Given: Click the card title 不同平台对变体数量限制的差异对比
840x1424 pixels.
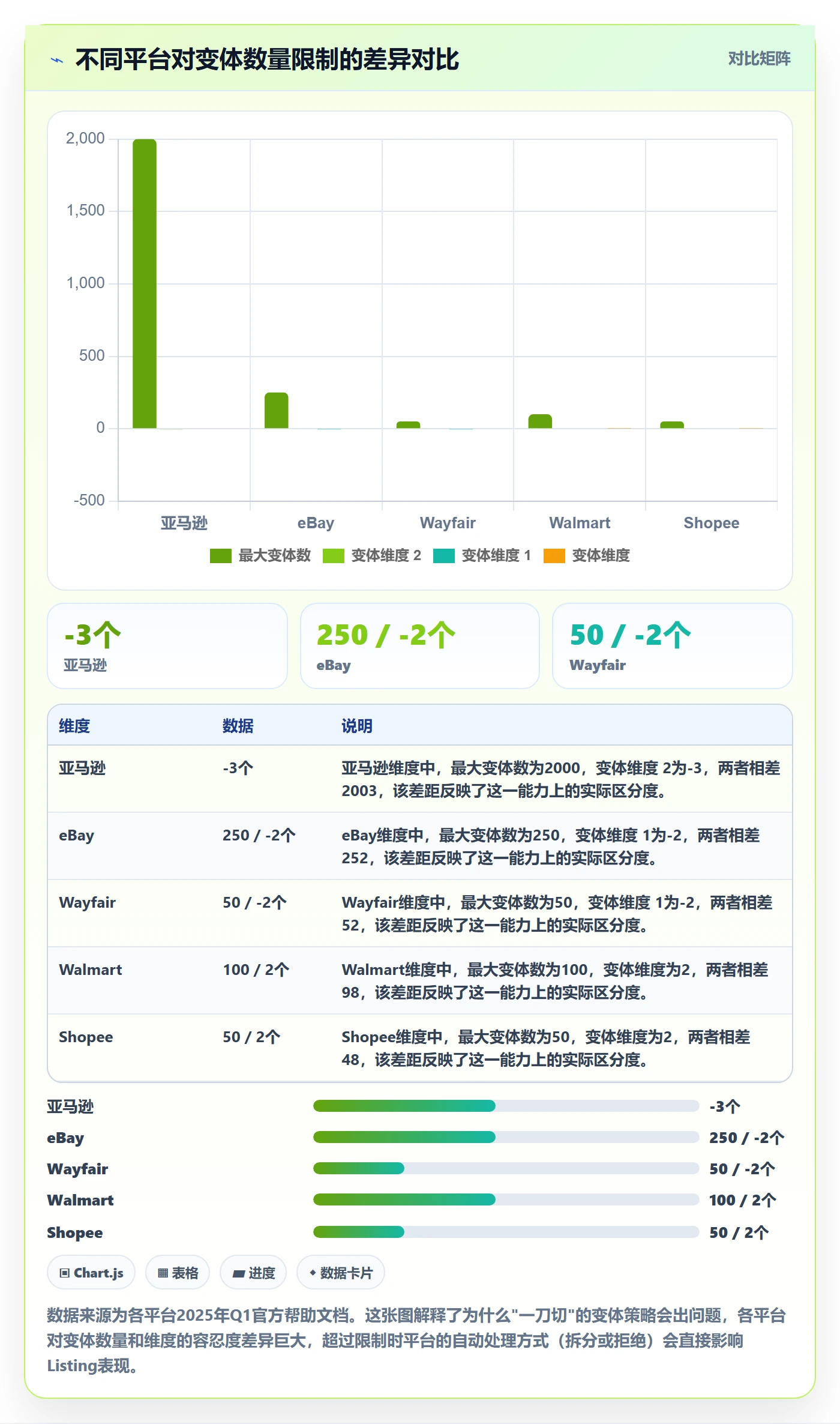Looking at the screenshot, I should 267,59.
